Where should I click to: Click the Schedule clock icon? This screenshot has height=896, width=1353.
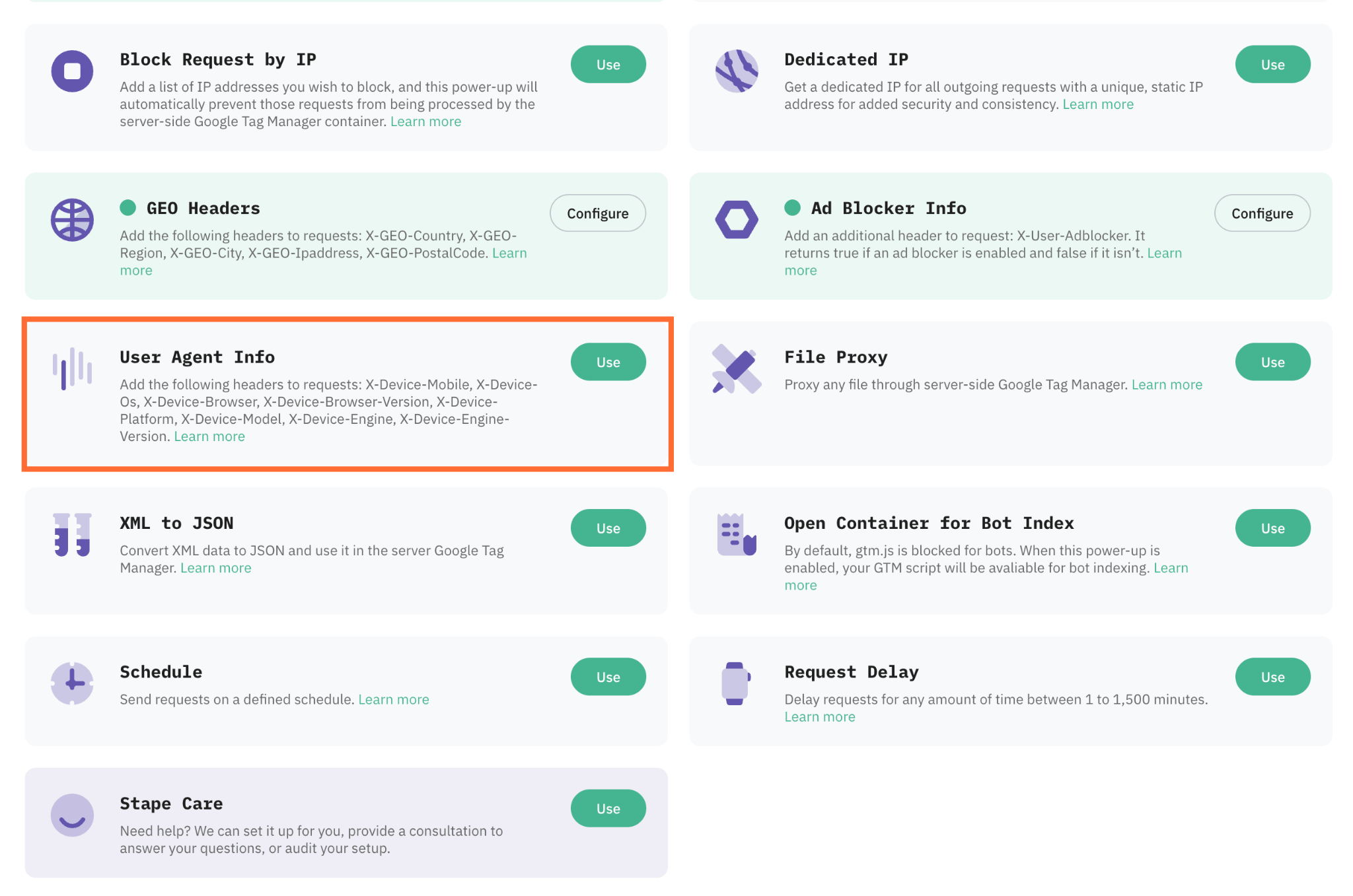(72, 683)
